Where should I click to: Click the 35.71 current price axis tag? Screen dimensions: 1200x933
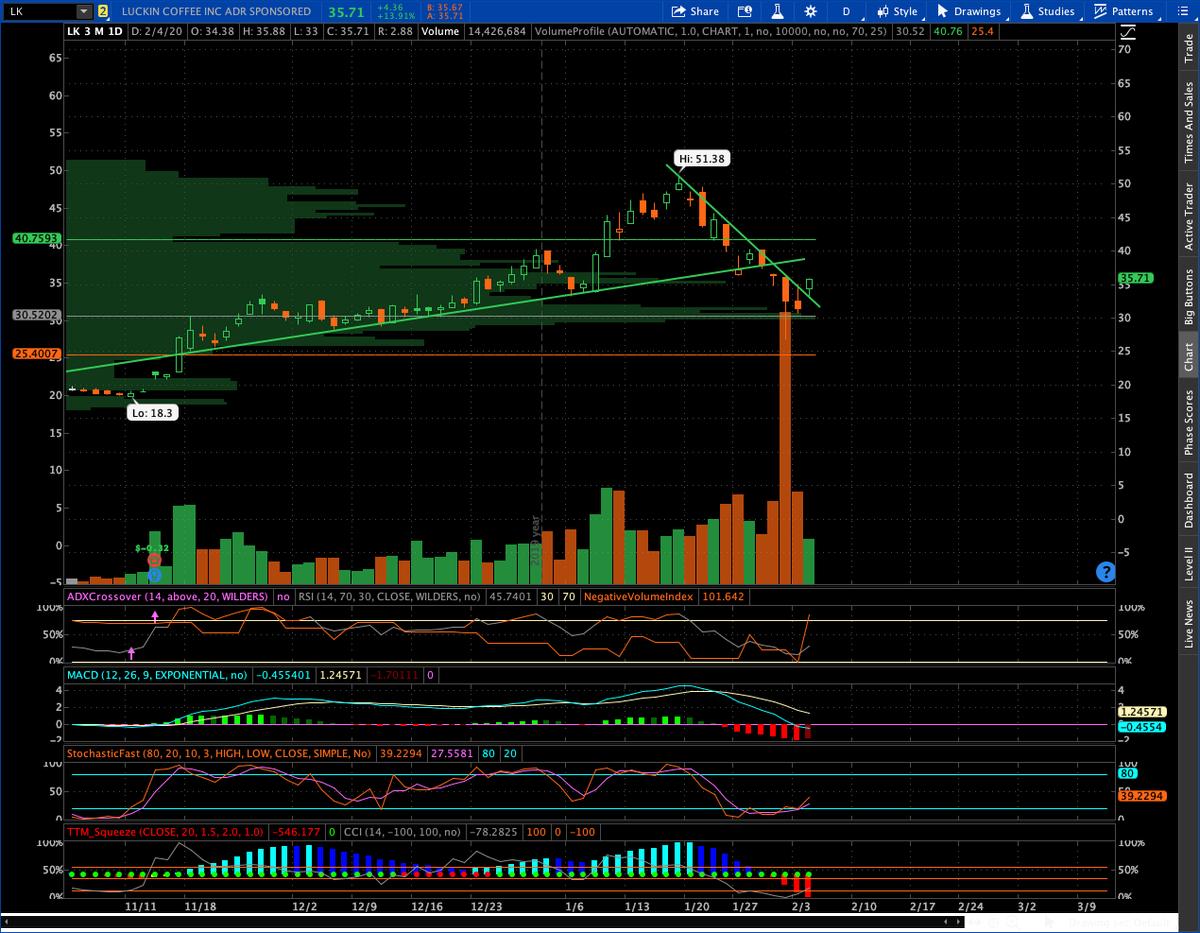(1136, 278)
